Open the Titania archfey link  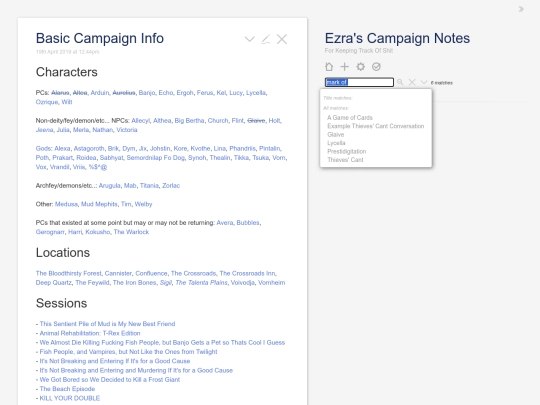click(x=149, y=186)
